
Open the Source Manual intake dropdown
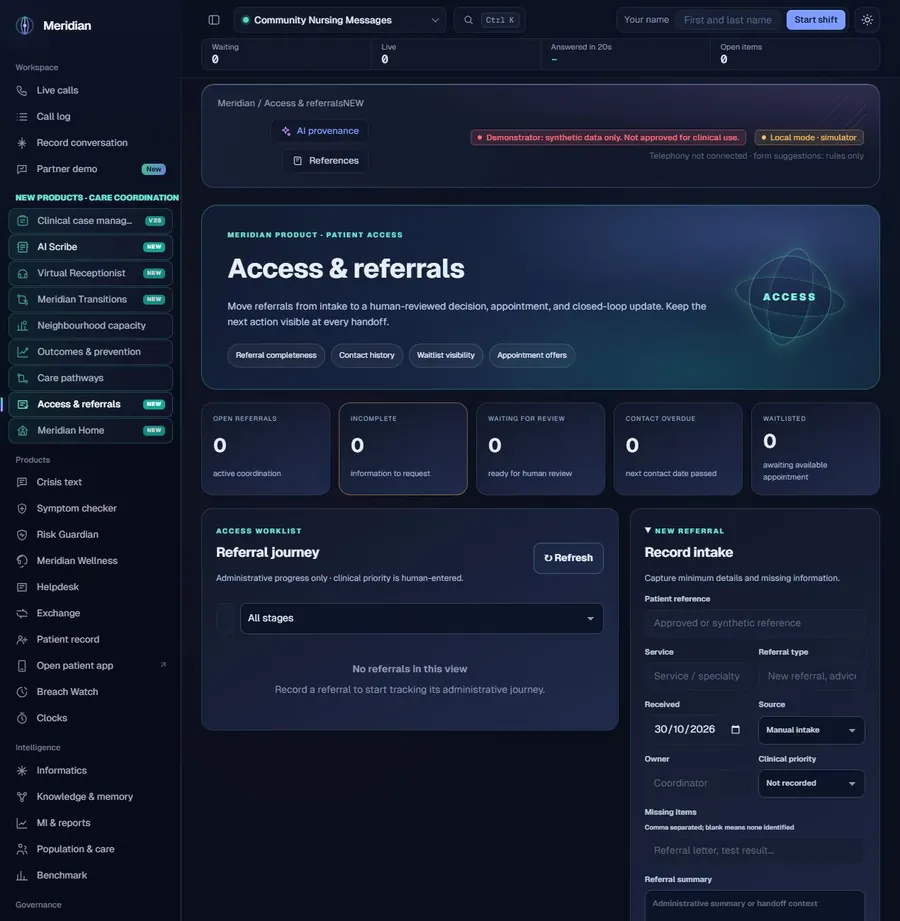[811, 730]
